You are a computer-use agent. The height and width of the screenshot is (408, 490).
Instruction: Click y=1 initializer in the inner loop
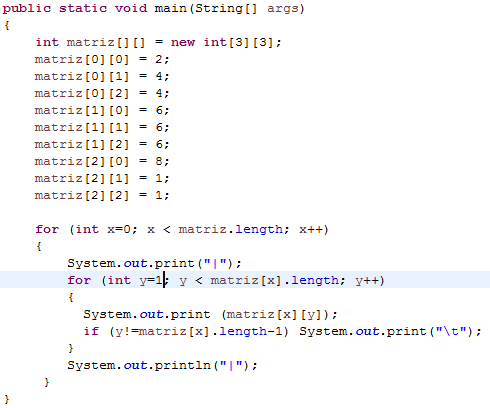point(151,280)
